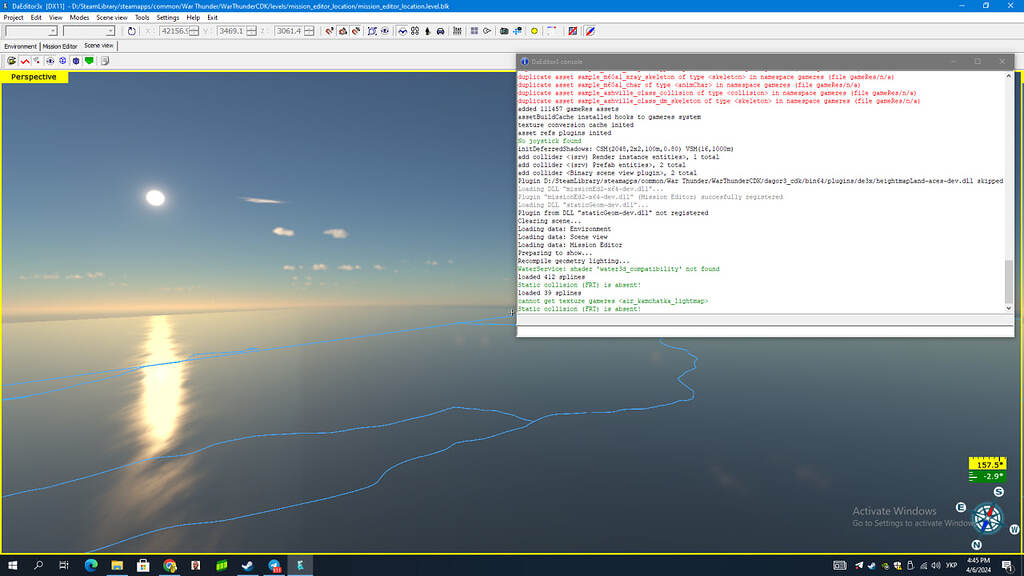Select the Scene view tab

(99, 46)
